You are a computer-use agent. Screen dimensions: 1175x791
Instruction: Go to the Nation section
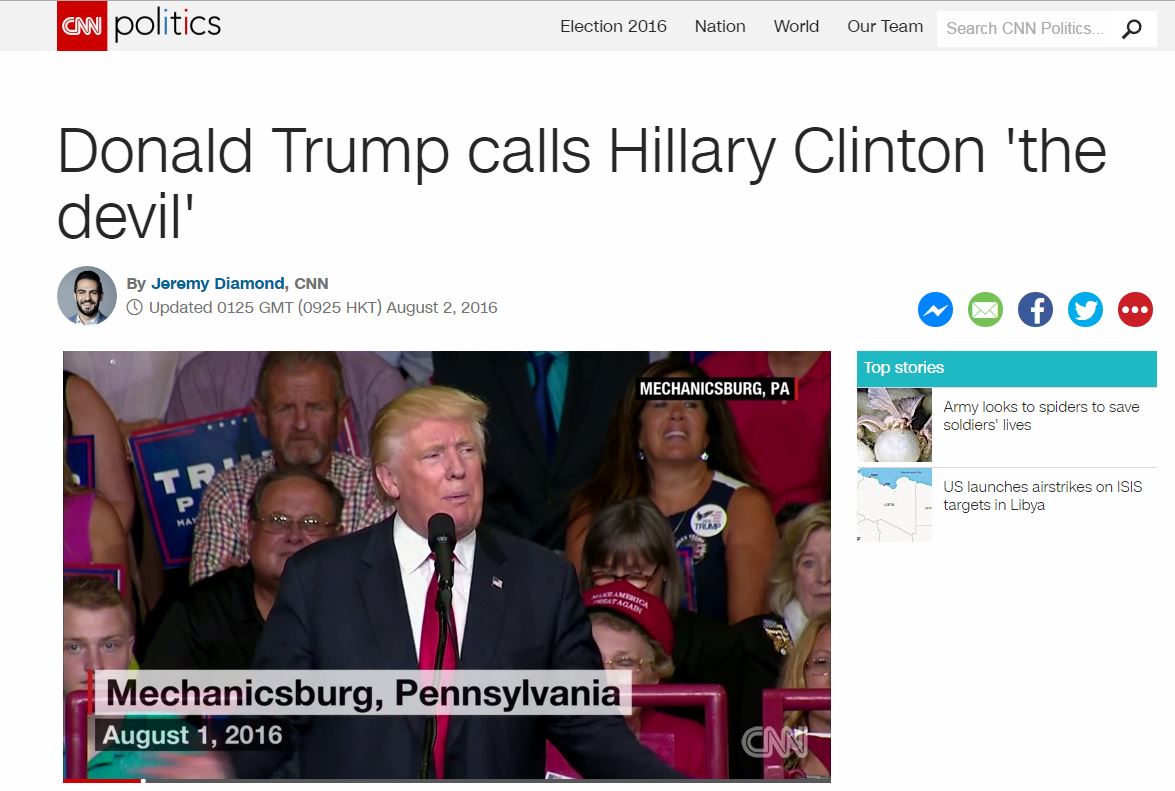719,26
